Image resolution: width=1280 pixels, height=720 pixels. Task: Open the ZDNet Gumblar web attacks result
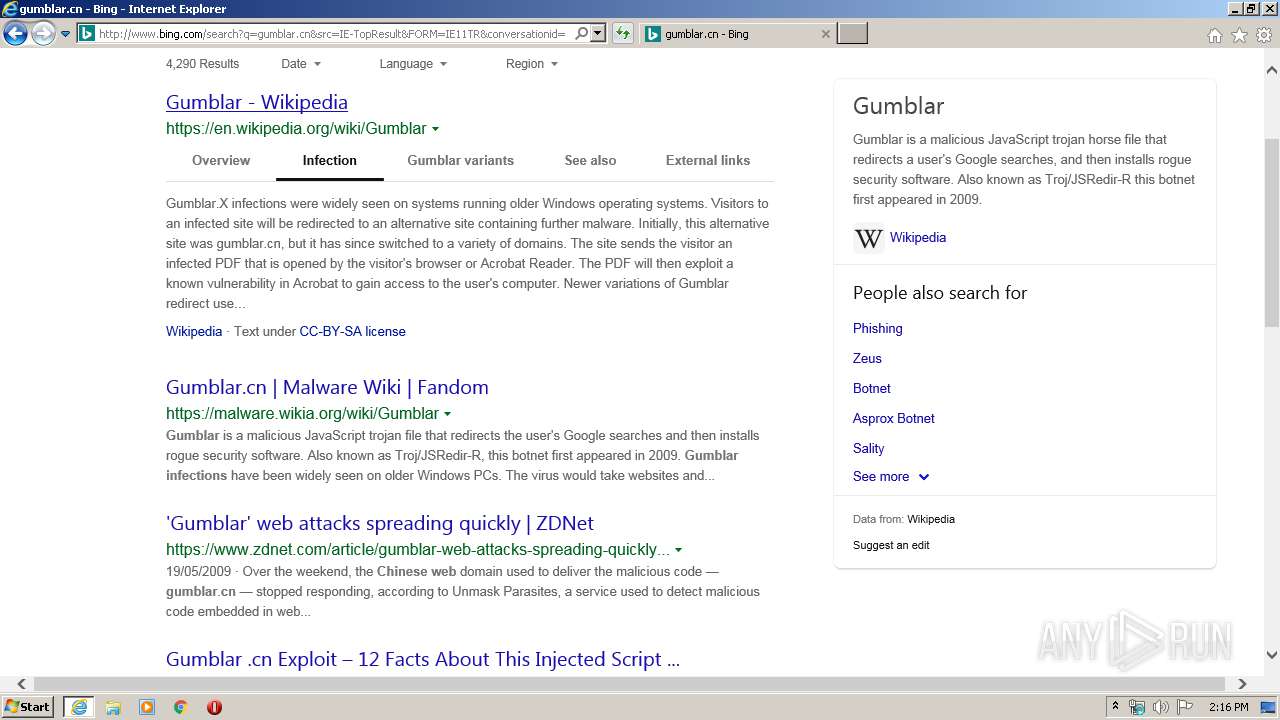point(380,523)
